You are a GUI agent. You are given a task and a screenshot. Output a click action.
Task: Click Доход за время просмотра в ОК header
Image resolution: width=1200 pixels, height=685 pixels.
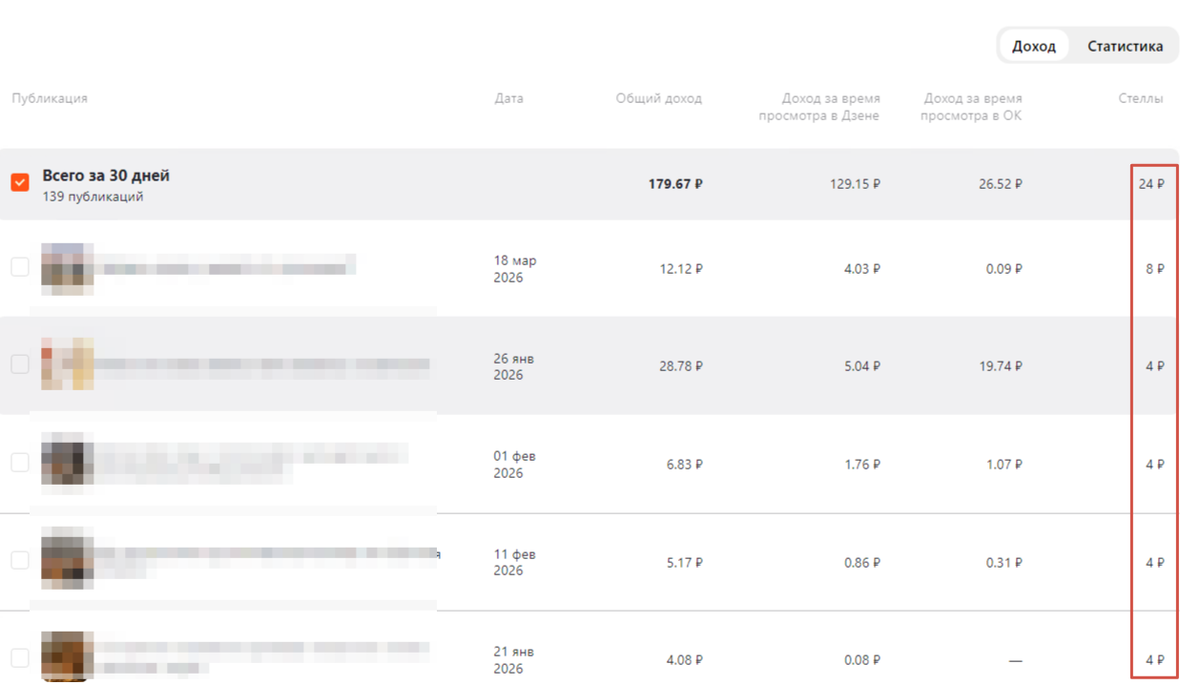(972, 107)
